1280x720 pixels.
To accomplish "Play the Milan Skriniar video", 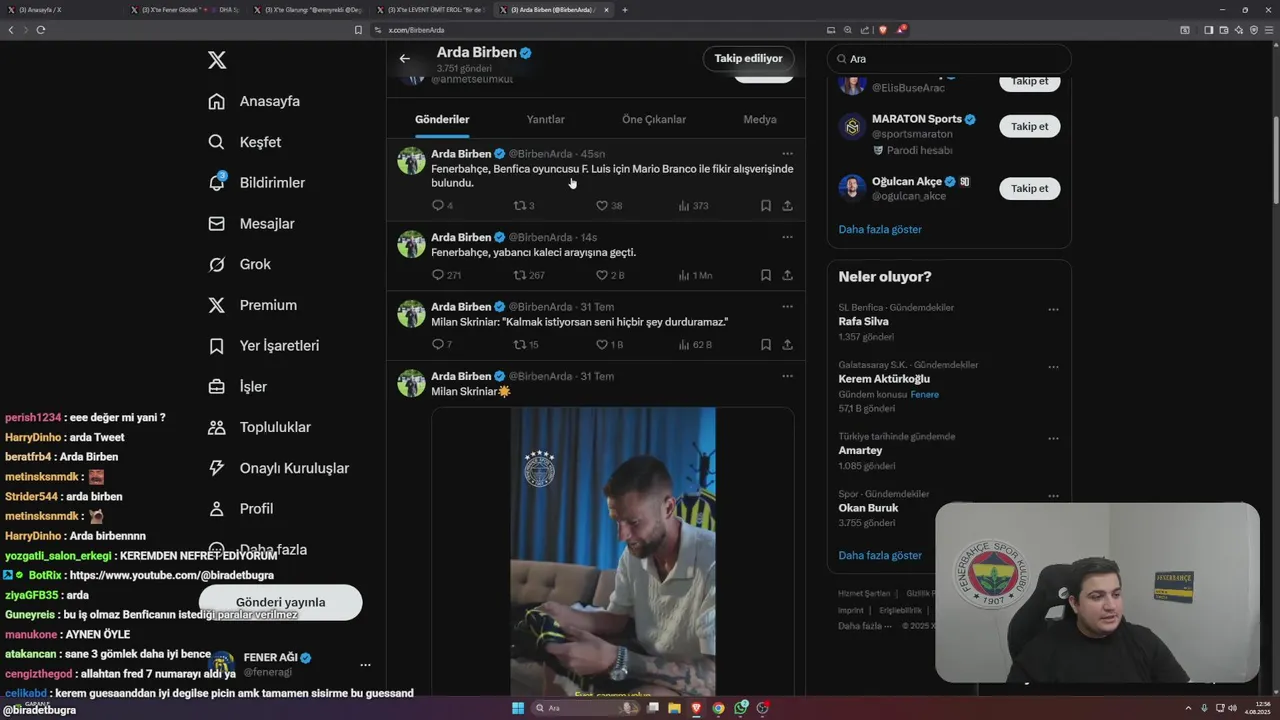I will pos(613,551).
